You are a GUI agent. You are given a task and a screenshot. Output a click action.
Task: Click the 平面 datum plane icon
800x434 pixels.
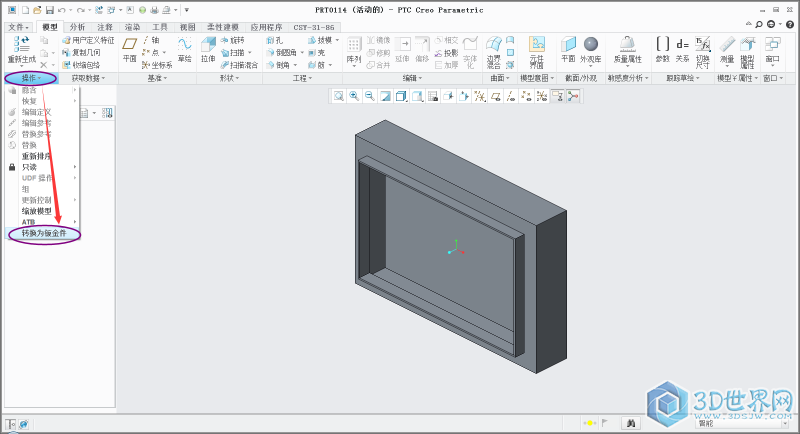click(x=130, y=44)
